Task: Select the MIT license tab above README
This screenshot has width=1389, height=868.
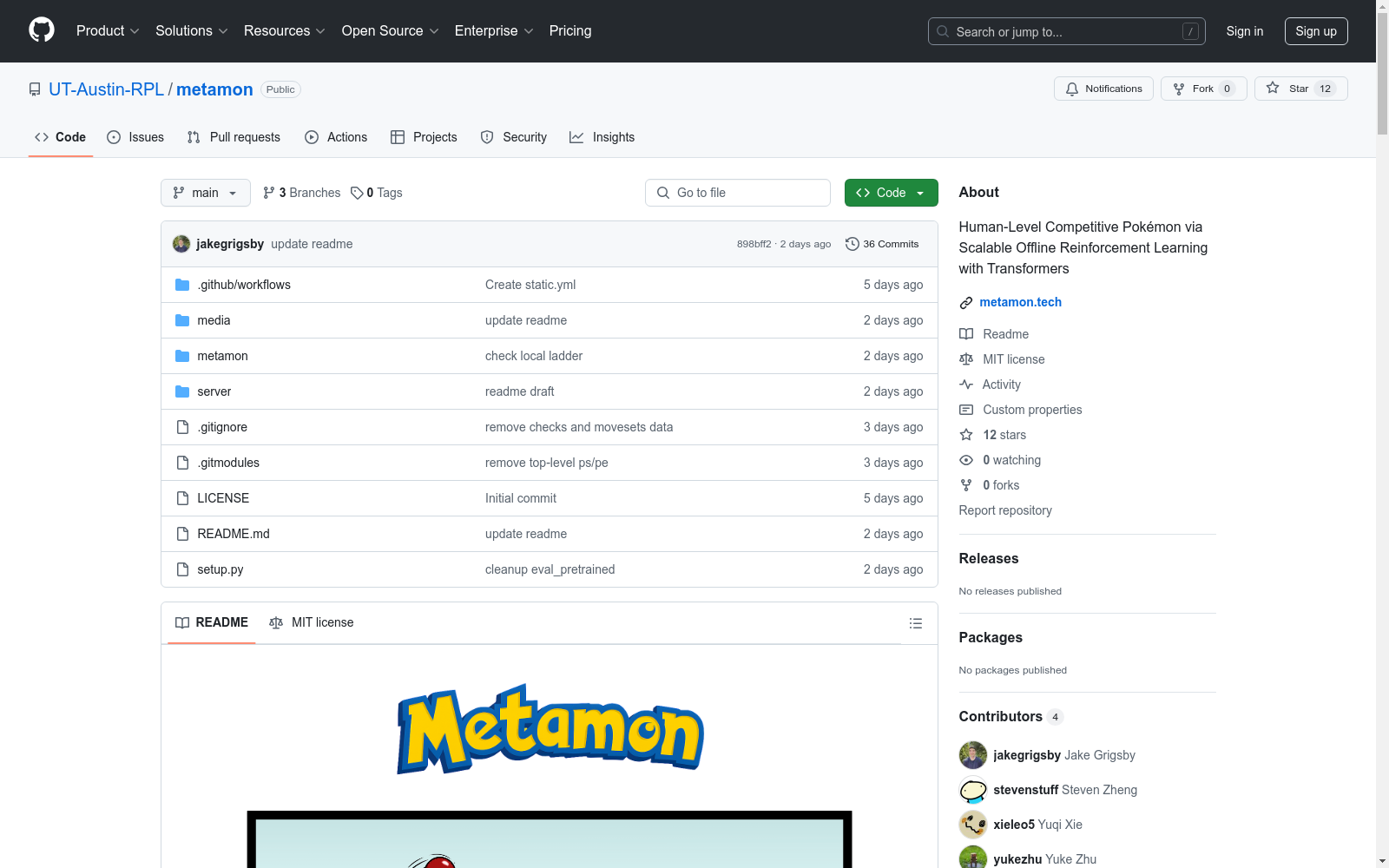Action: (x=312, y=622)
